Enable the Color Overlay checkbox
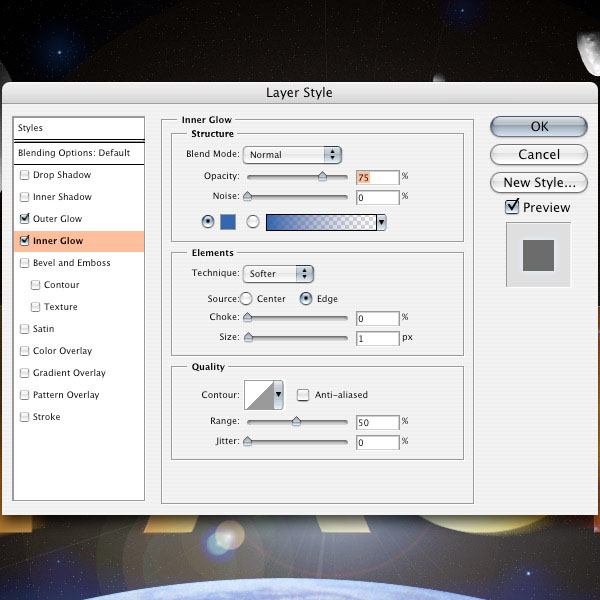The height and width of the screenshot is (600, 600). coord(24,351)
